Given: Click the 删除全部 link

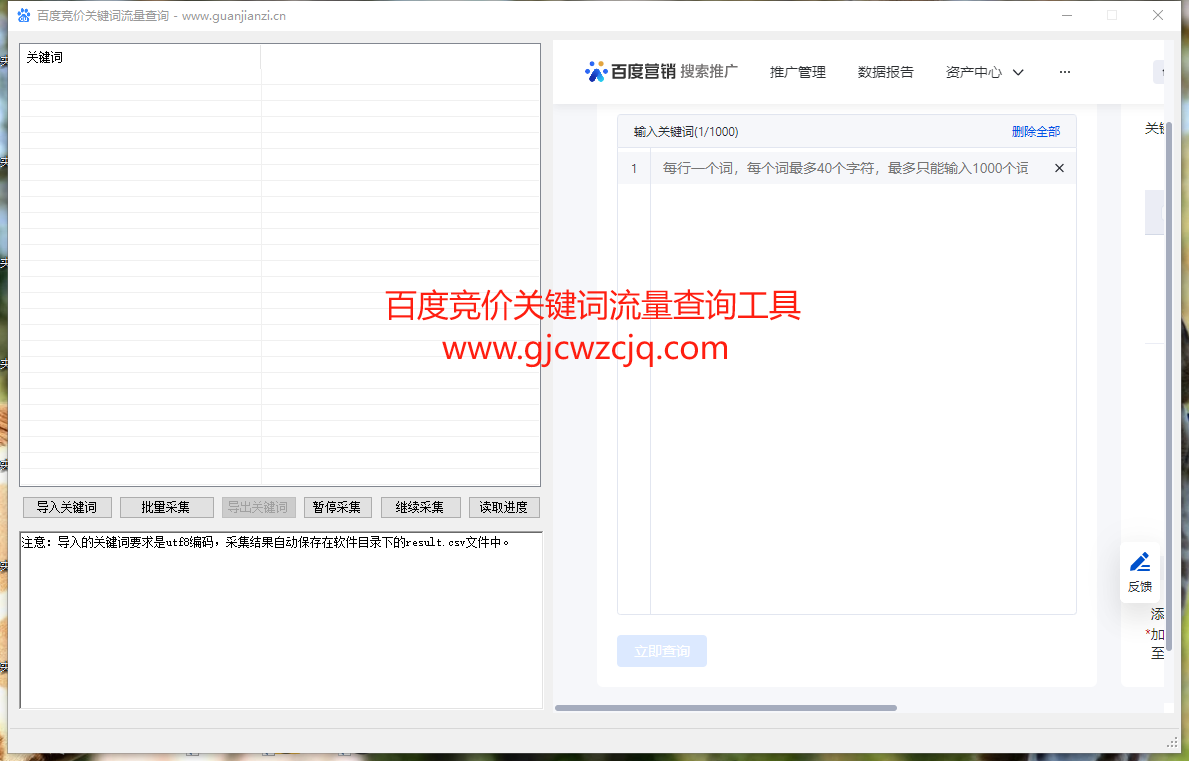Looking at the screenshot, I should point(1036,132).
